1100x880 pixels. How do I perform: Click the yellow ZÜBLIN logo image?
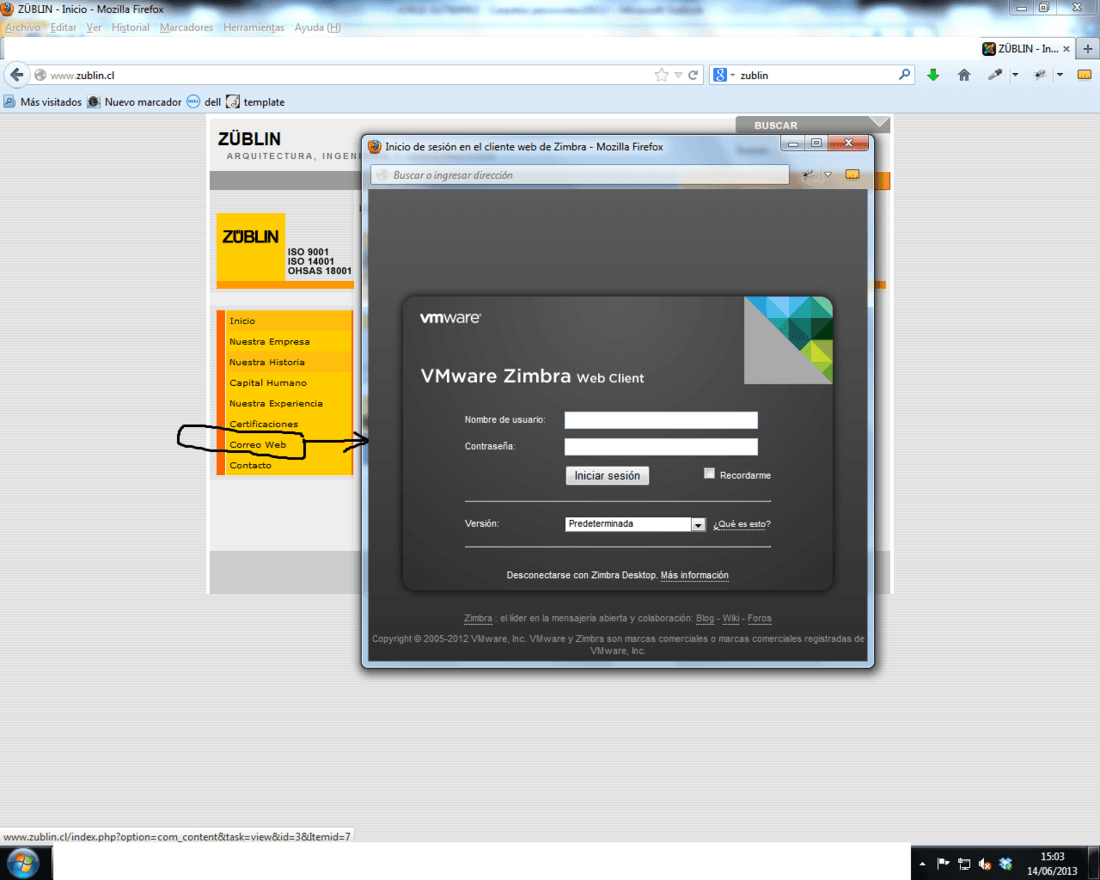[x=250, y=246]
